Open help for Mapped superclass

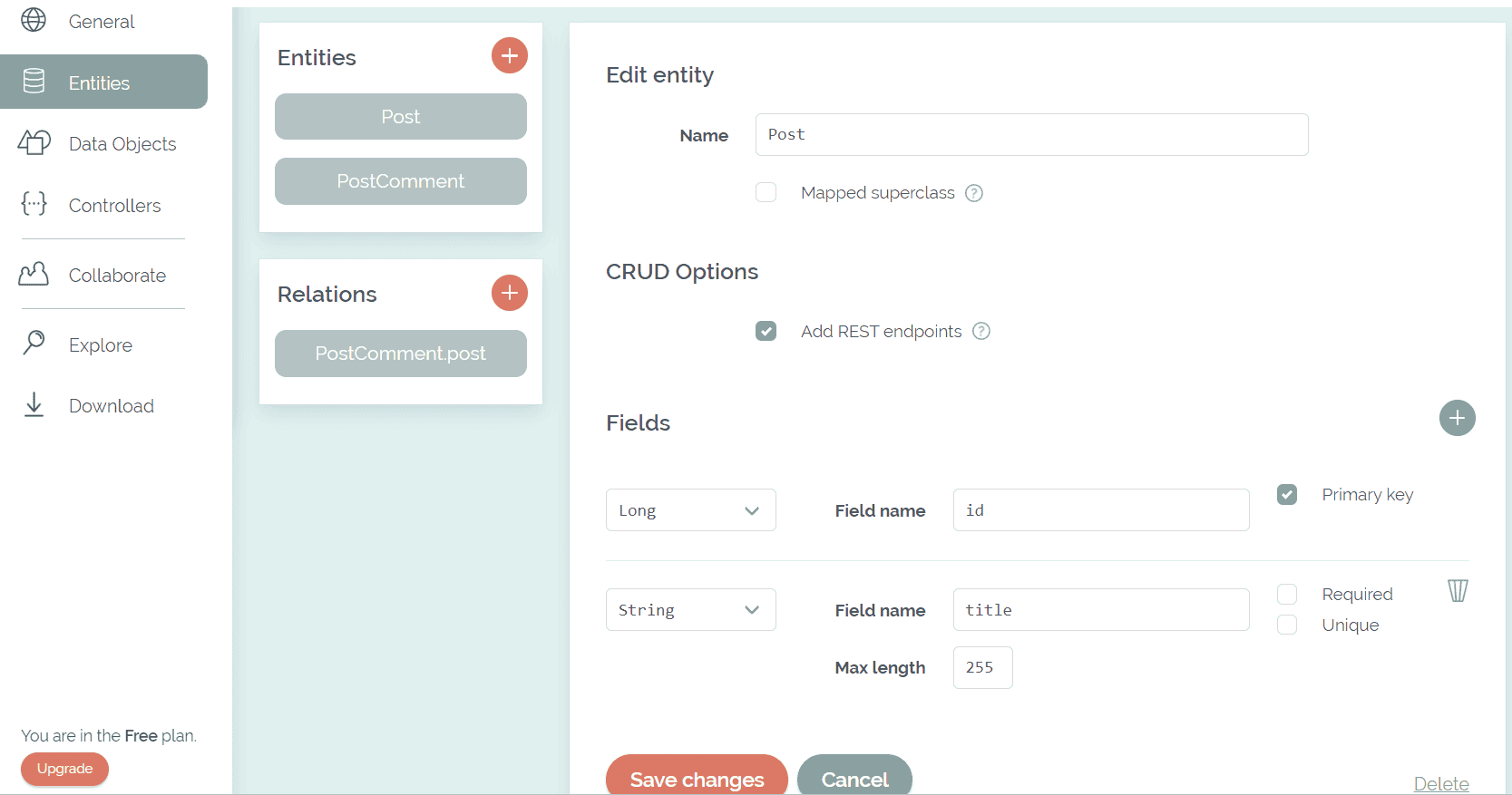pos(974,193)
